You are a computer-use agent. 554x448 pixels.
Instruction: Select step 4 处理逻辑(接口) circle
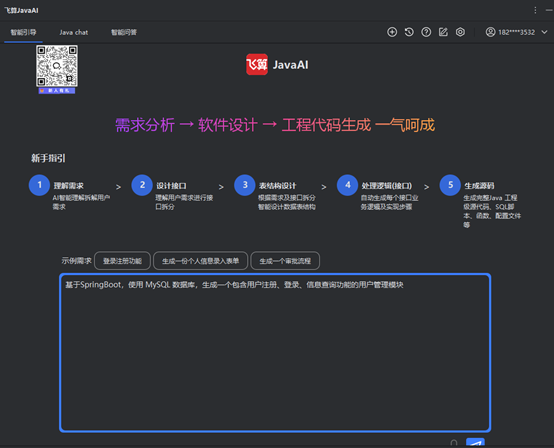pyautogui.click(x=348, y=185)
